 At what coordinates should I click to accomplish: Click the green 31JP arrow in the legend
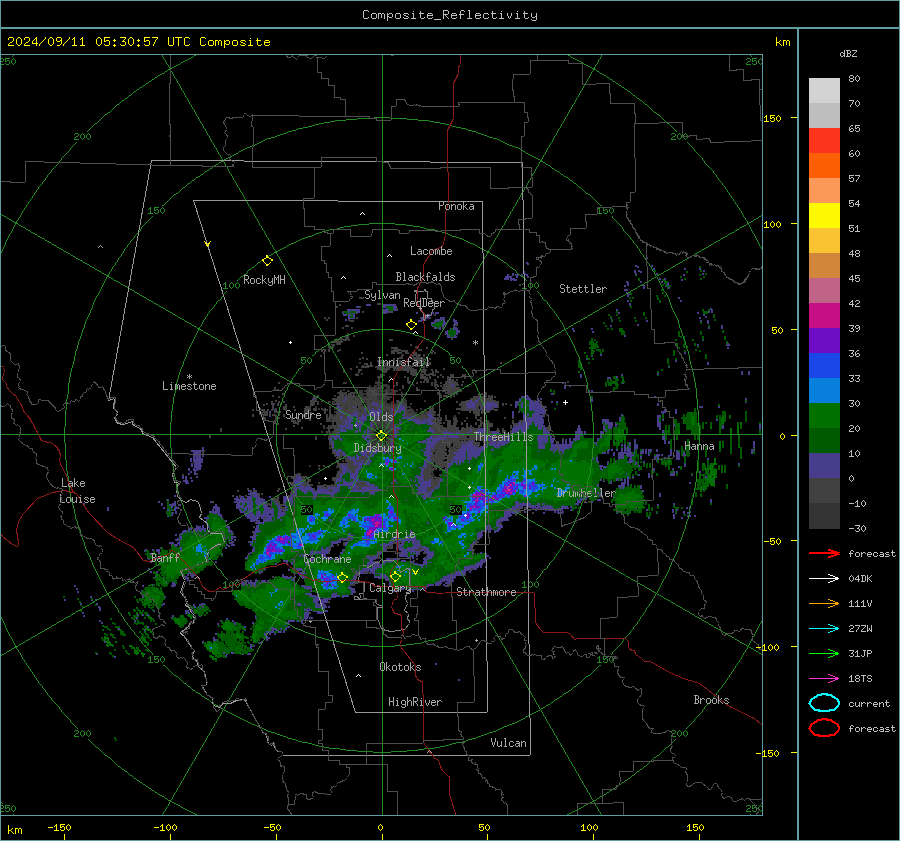coord(824,653)
